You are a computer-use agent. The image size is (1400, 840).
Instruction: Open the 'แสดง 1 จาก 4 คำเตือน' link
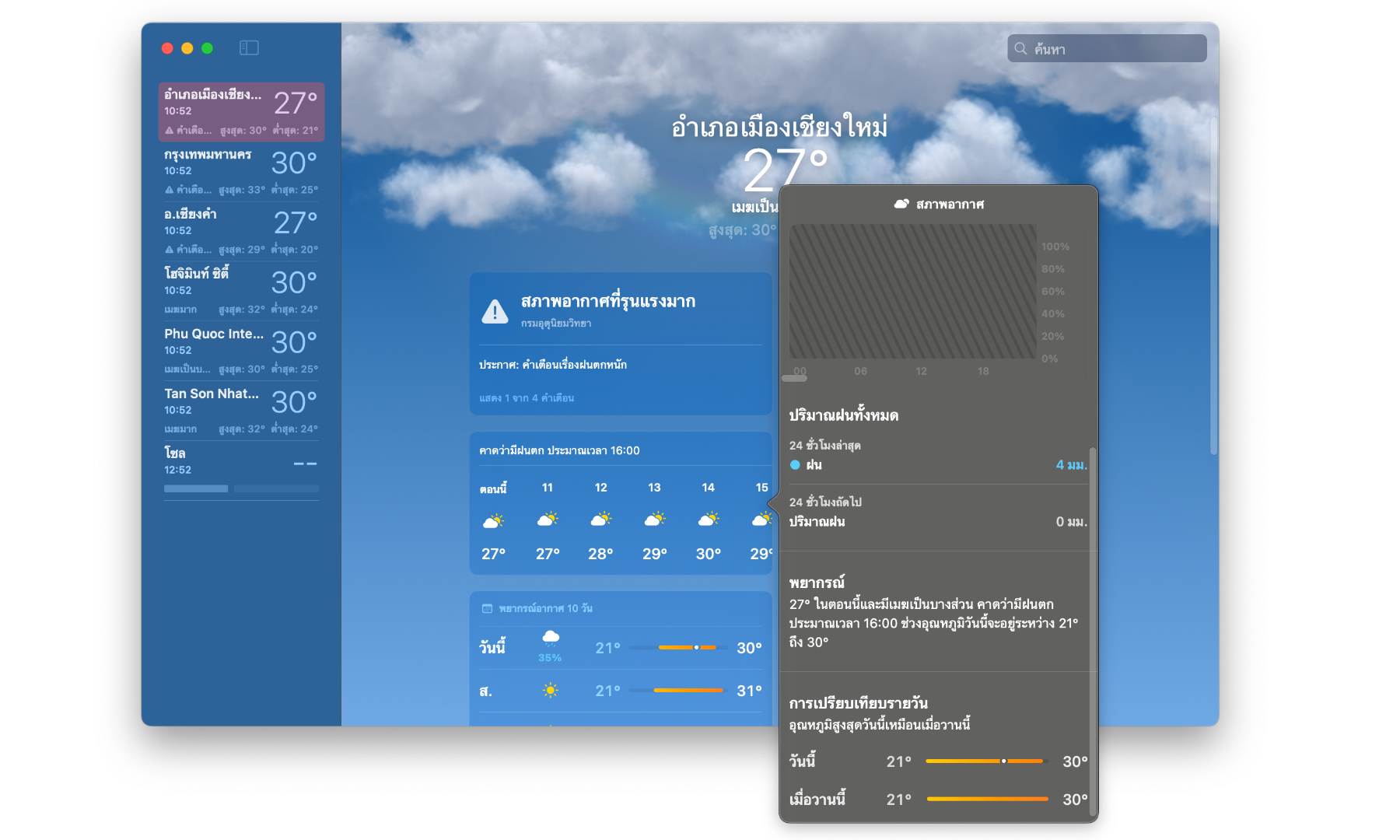pos(527,398)
